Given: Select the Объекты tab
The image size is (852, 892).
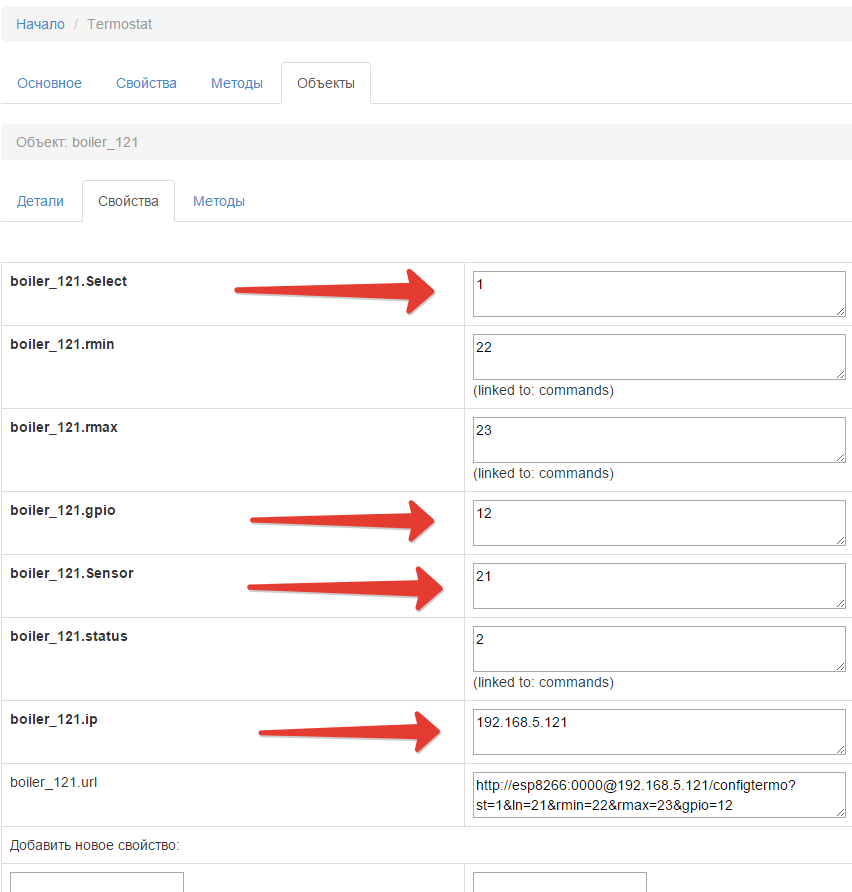Looking at the screenshot, I should (x=326, y=83).
